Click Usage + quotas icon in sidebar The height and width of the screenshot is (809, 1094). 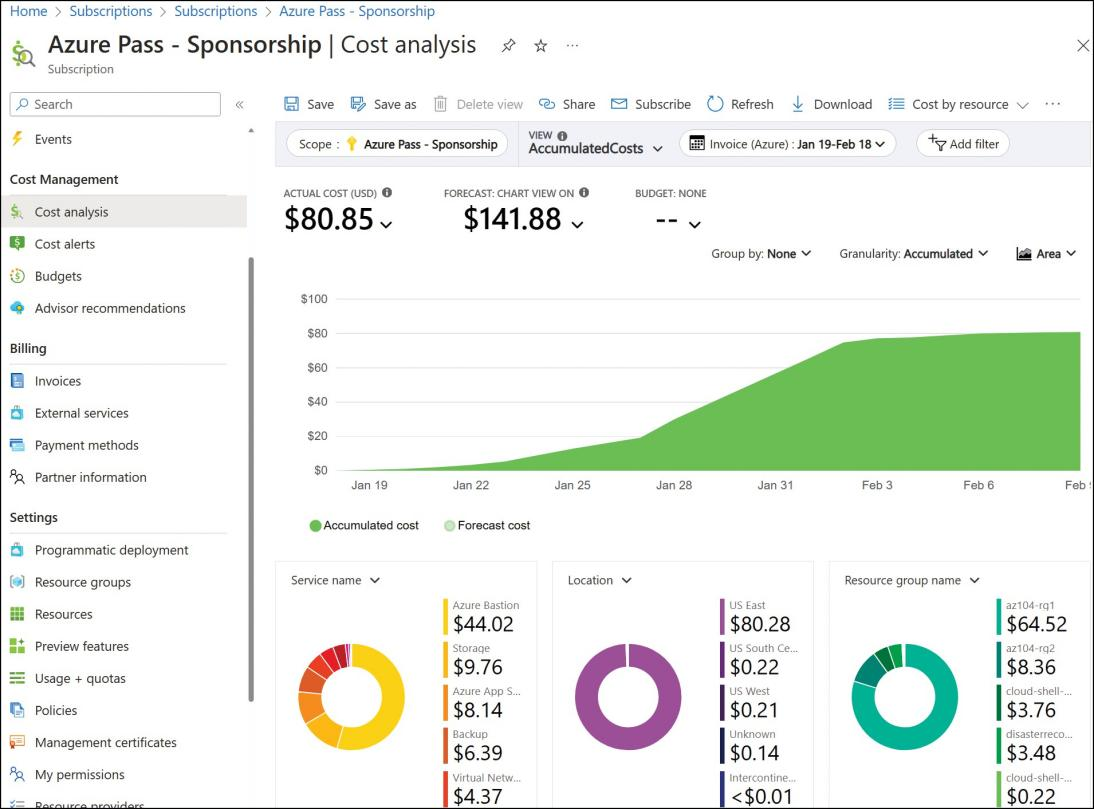(17, 678)
